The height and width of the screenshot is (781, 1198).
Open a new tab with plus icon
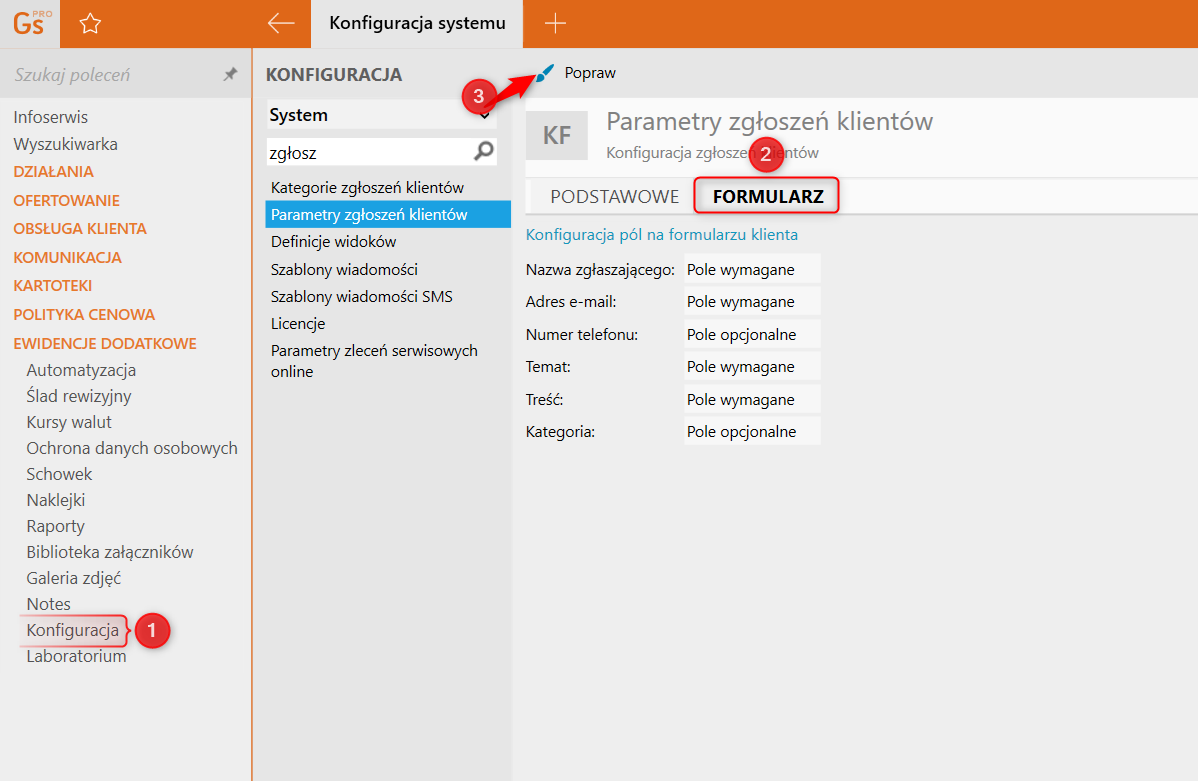click(x=555, y=24)
